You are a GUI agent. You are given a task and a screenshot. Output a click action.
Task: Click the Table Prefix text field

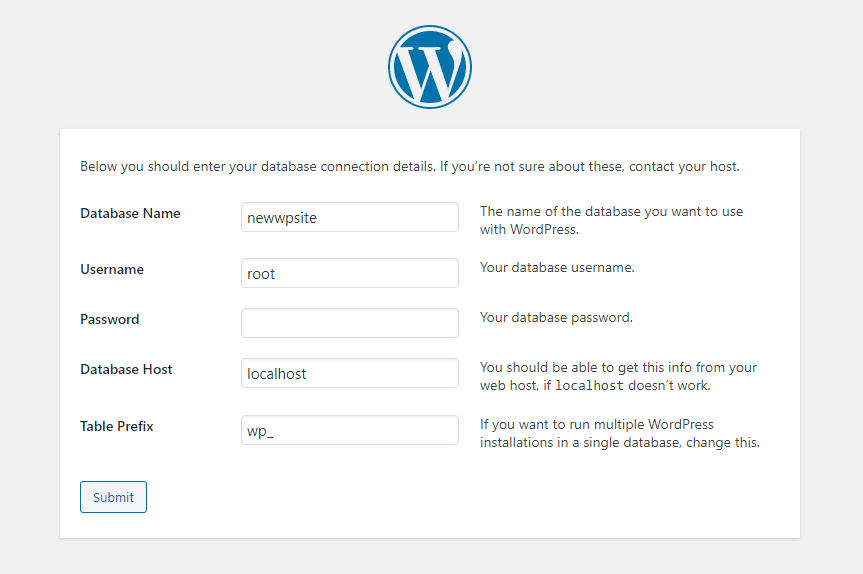(x=349, y=430)
